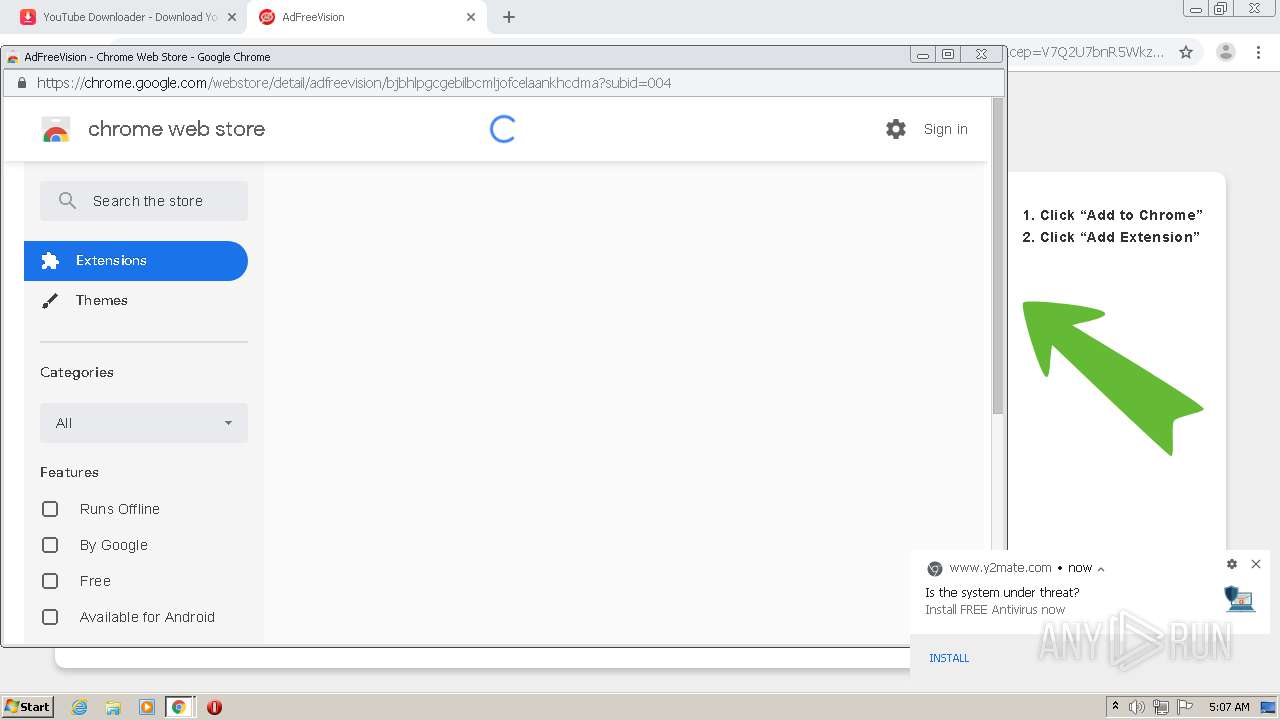Click the search magnifier icon in store
The width and height of the screenshot is (1280, 720).
click(67, 201)
